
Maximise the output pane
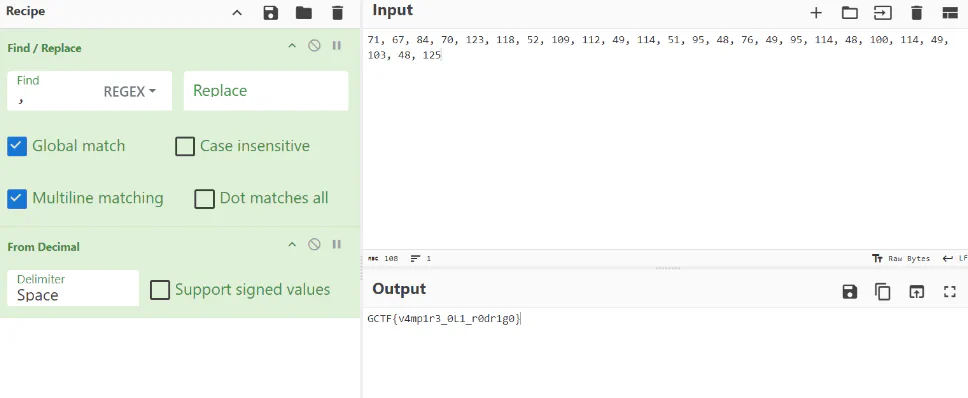(x=950, y=292)
